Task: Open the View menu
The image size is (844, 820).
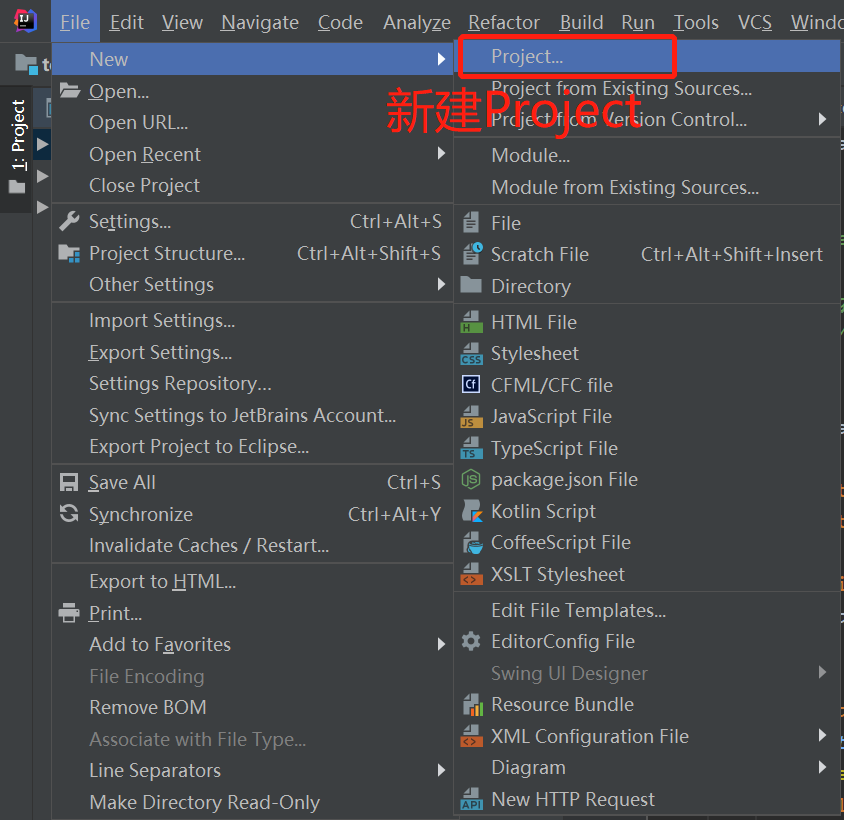Action: [182, 22]
